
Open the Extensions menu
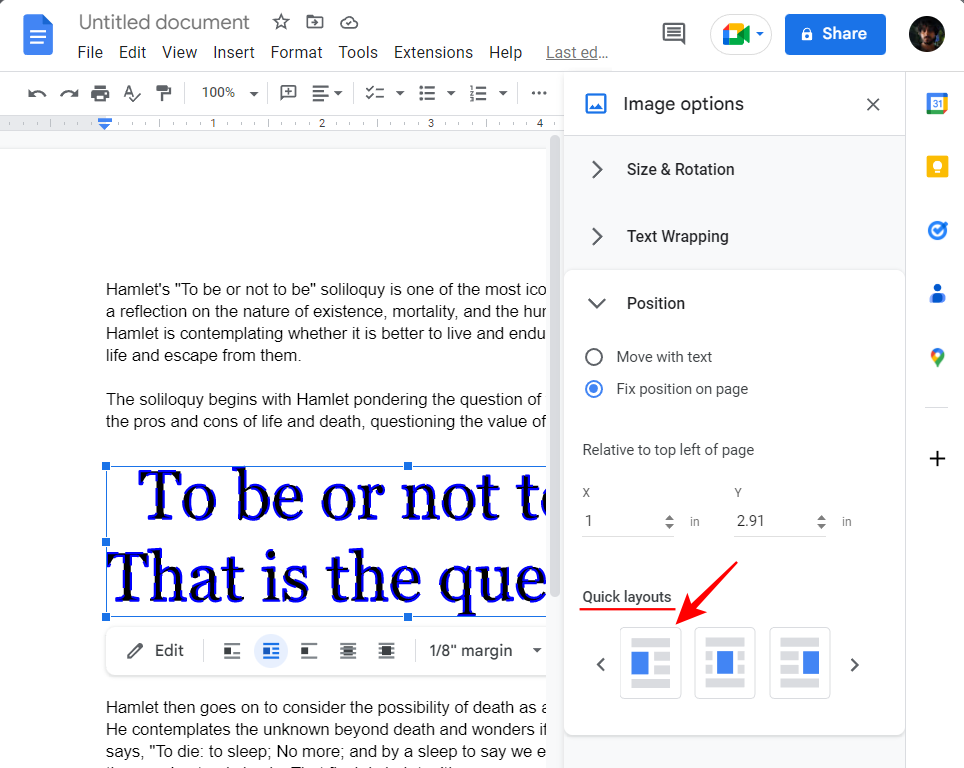(432, 52)
